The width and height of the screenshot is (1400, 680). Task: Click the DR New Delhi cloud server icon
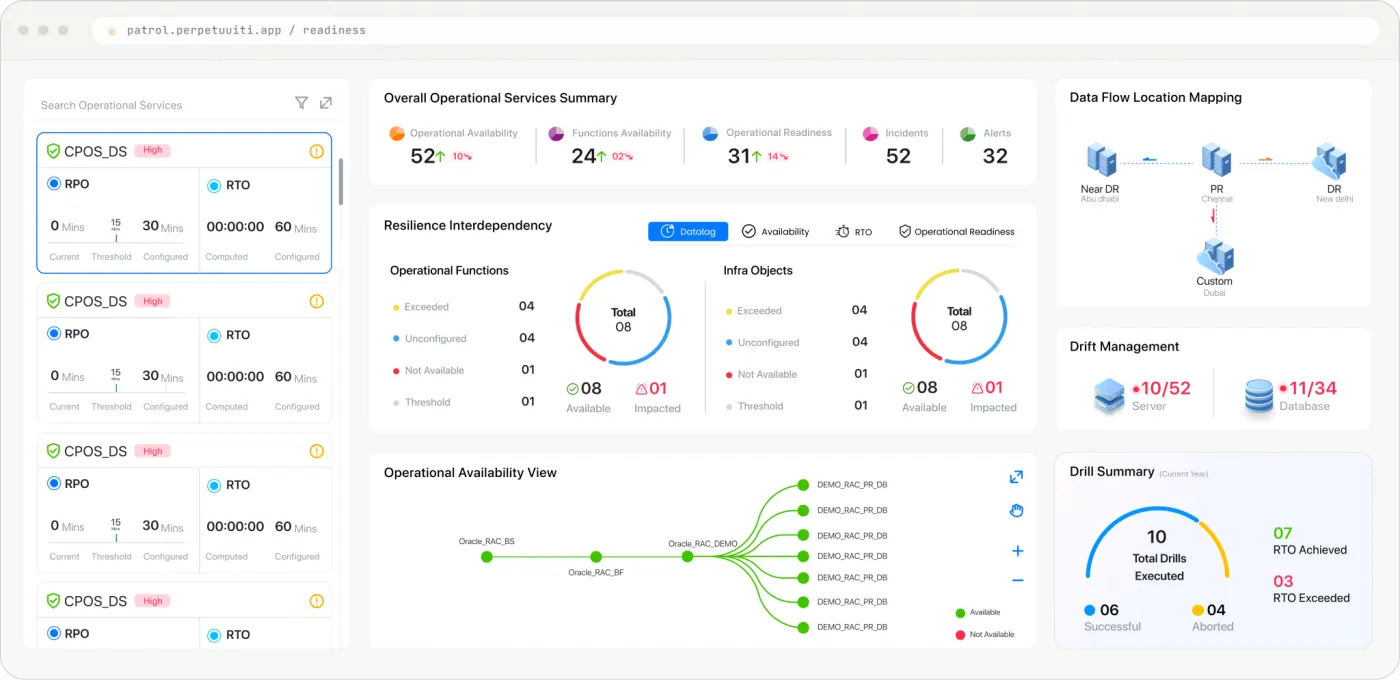(x=1330, y=160)
